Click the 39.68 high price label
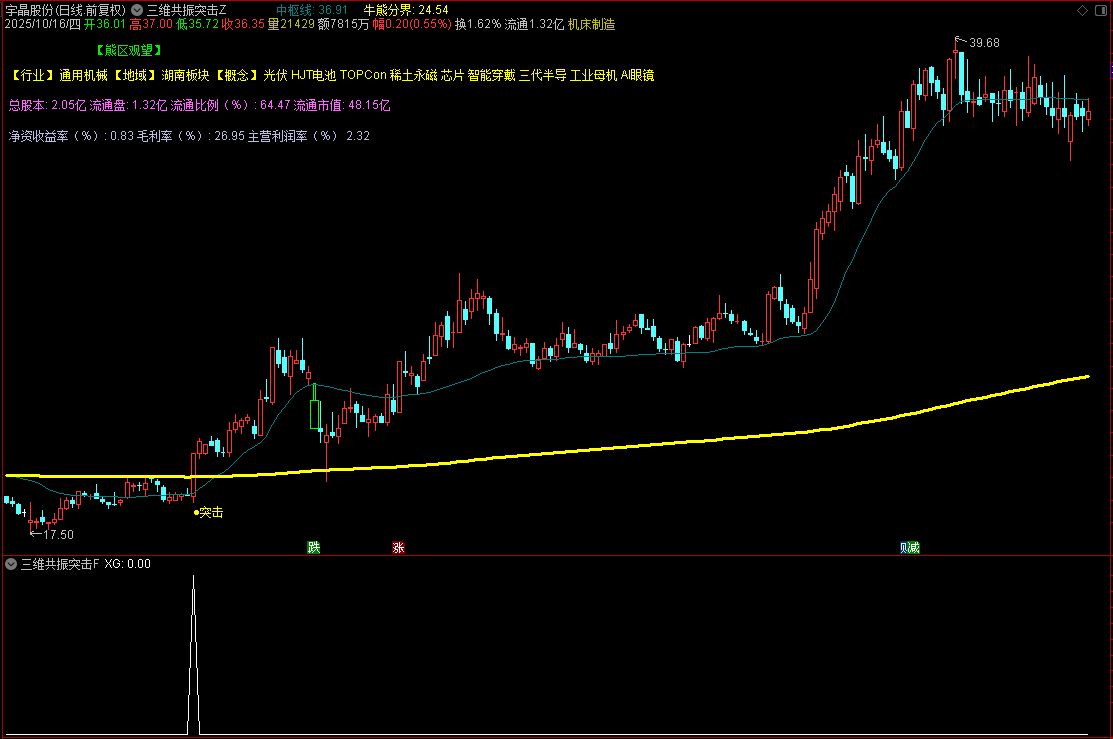The image size is (1113, 739). [x=984, y=43]
